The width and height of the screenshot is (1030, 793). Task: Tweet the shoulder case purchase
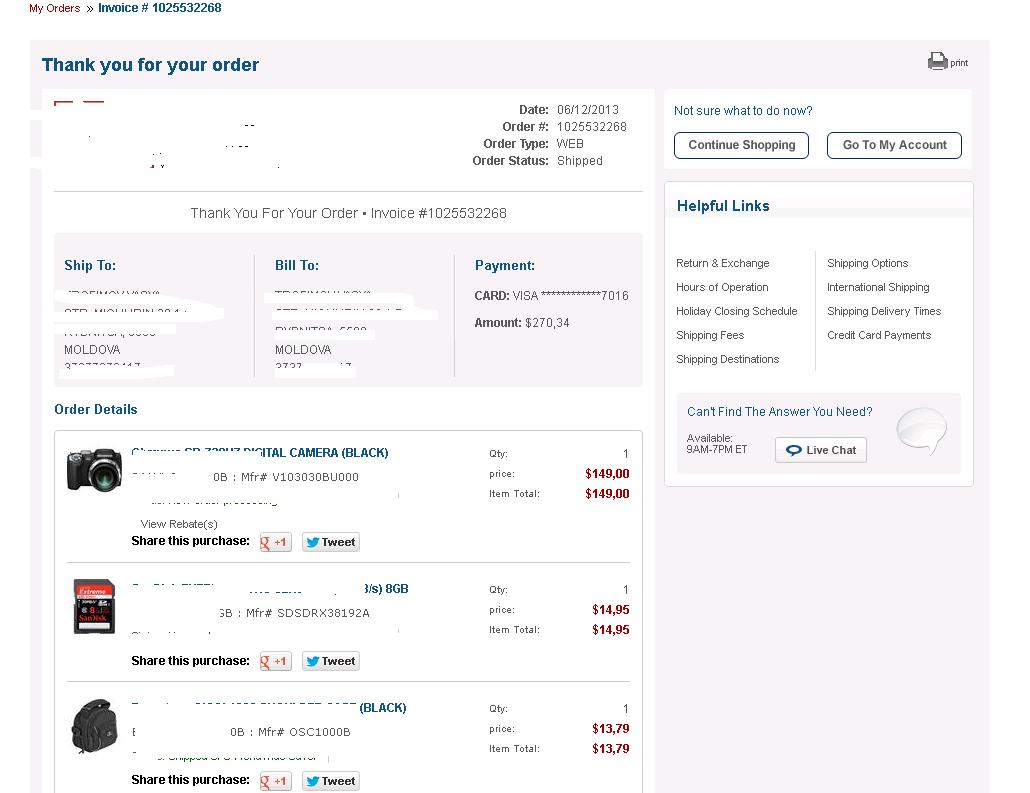(331, 781)
